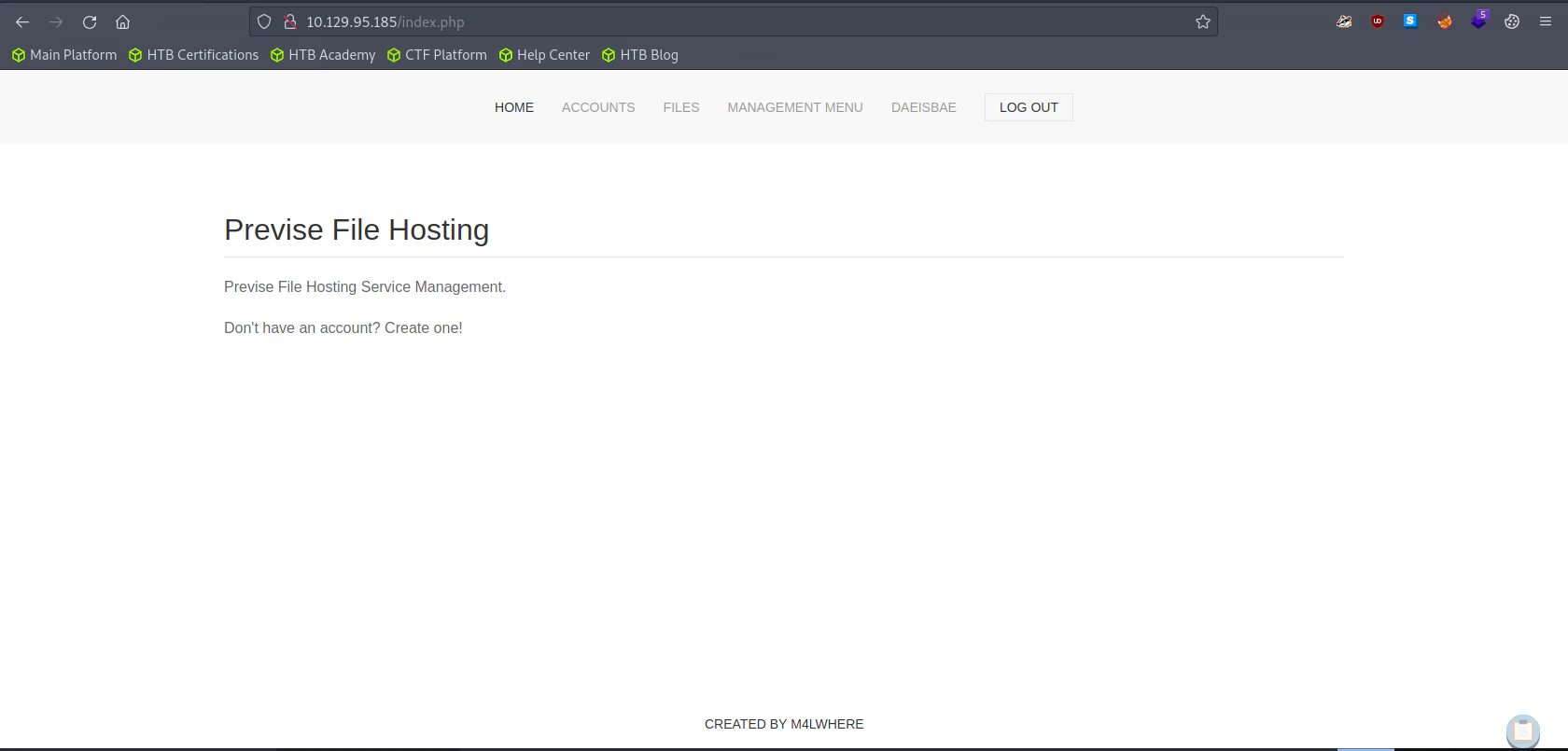Click the DAEISBAE user nav item
Screen dimensions: 1568x751
(x=924, y=107)
